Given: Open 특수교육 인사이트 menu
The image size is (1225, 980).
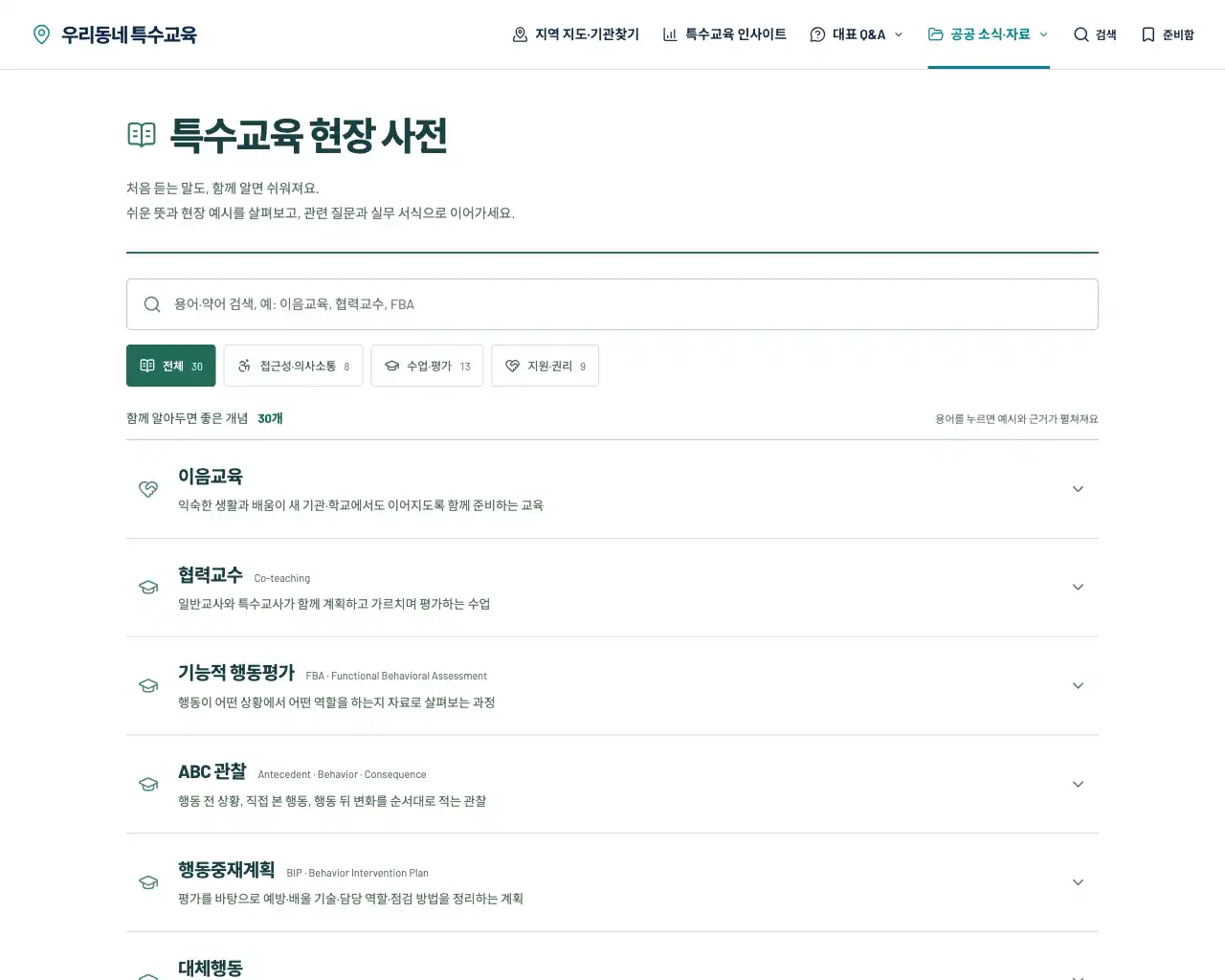Looking at the screenshot, I should pos(724,34).
